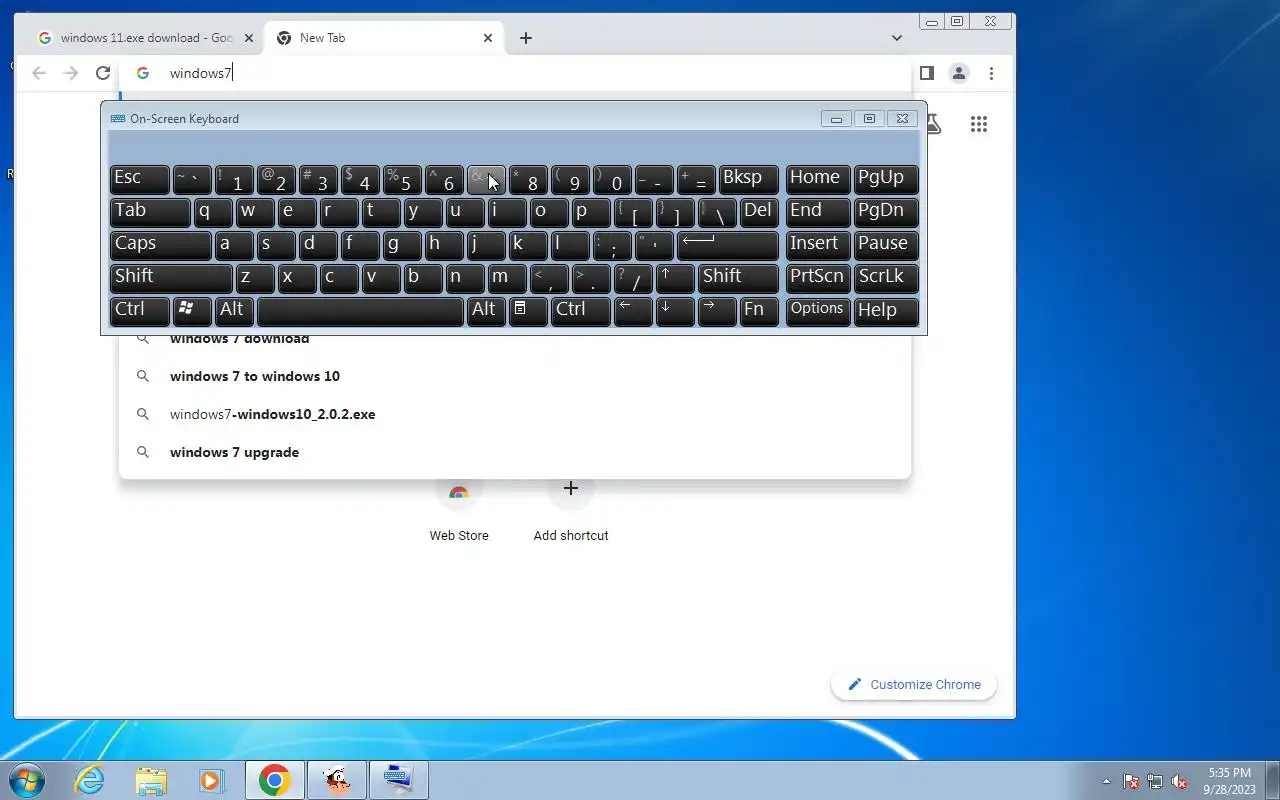
Task: Click the up arrow key on keyboard
Action: pos(675,279)
